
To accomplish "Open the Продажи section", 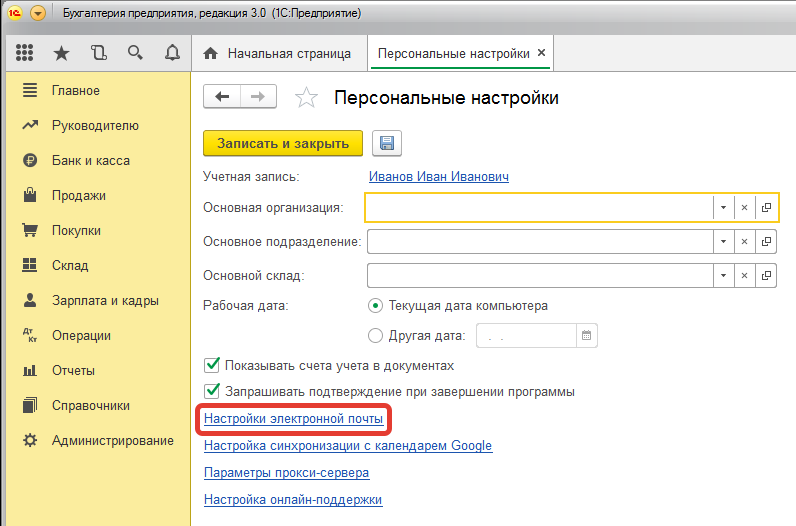I will (79, 195).
